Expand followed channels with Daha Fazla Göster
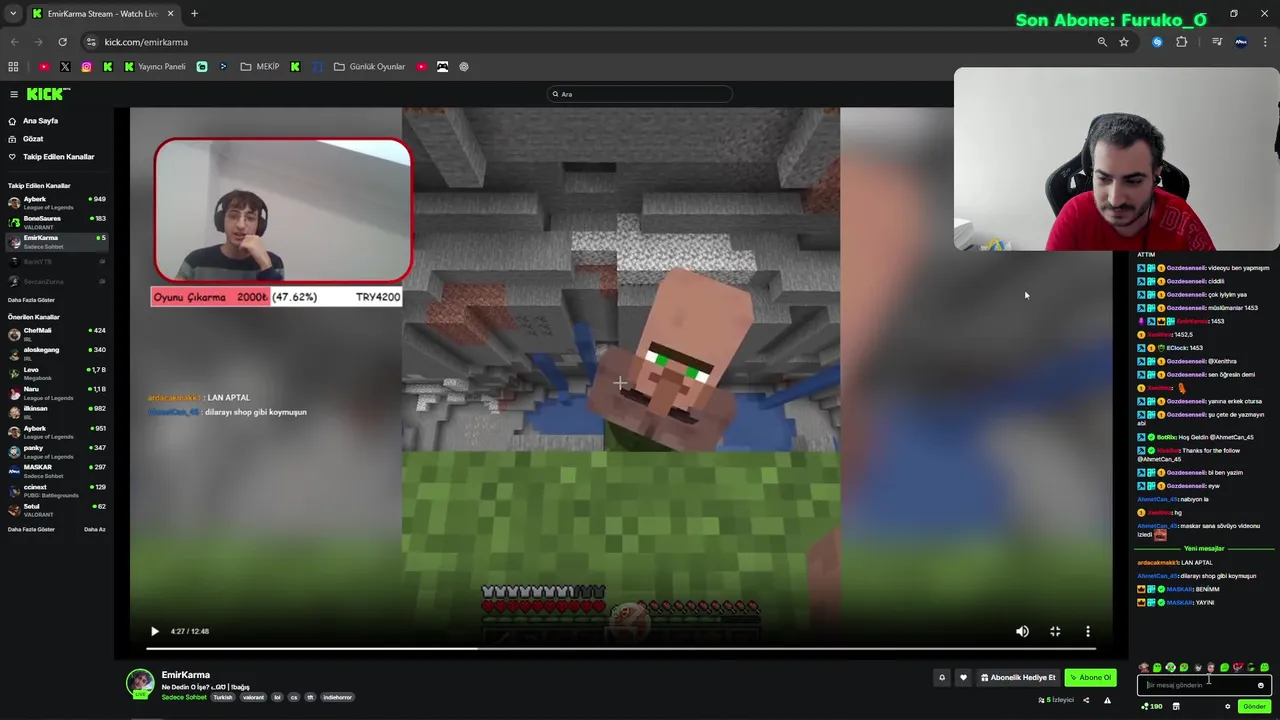Image resolution: width=1280 pixels, height=720 pixels. (x=31, y=300)
